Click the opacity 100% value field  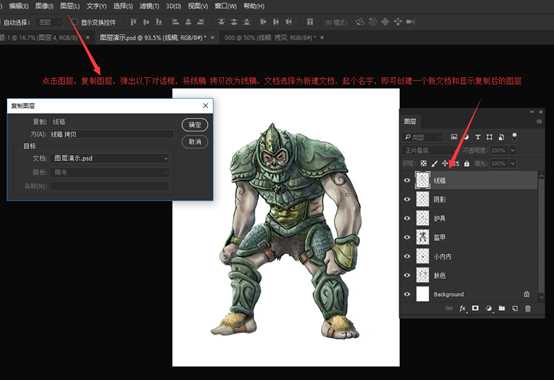point(499,150)
